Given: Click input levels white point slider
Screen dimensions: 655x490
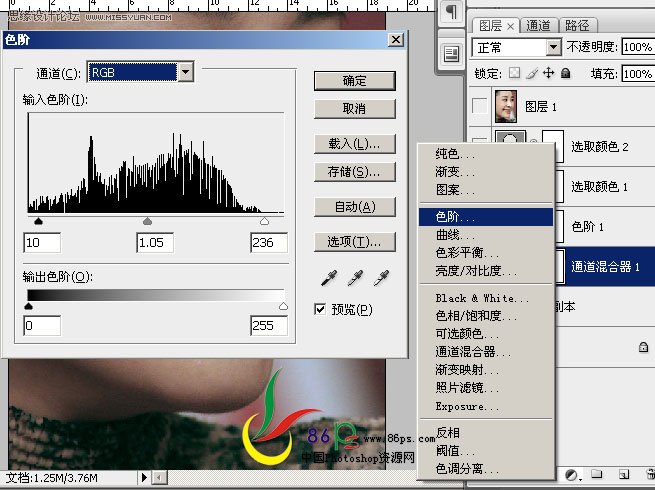Looking at the screenshot, I should pos(264,221).
